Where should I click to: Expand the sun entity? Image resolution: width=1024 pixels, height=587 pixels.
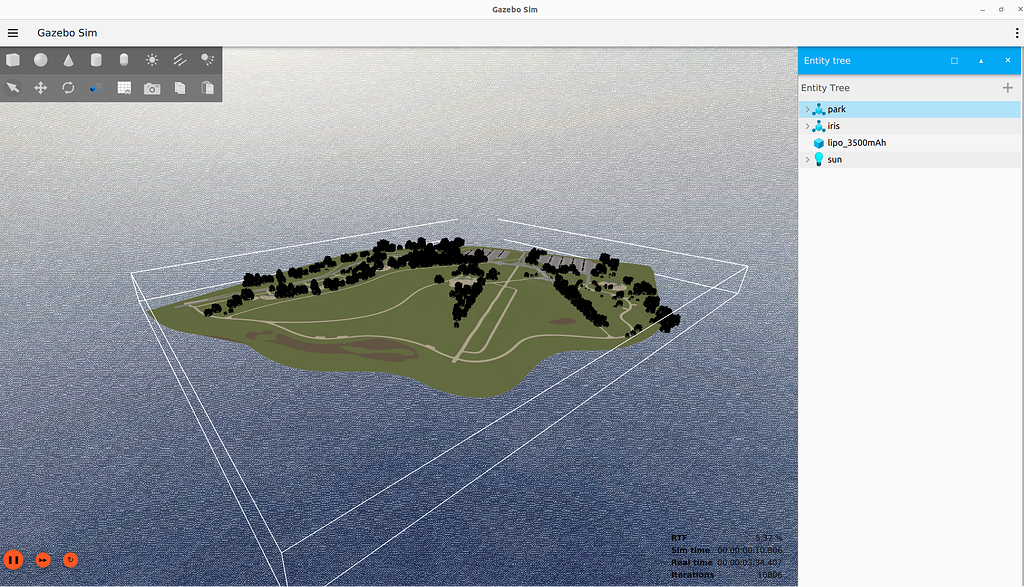808,159
